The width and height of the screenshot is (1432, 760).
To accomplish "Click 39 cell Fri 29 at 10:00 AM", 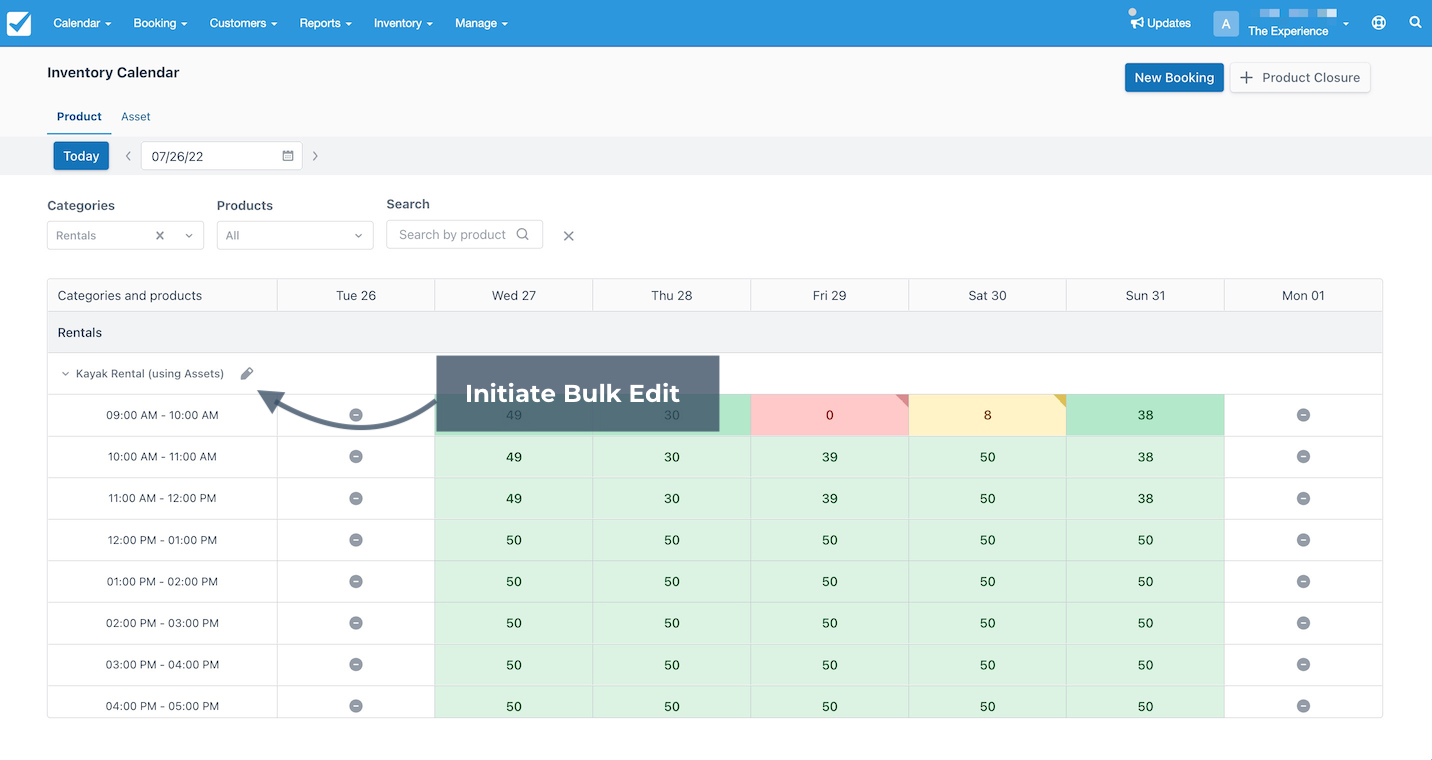I will pos(830,457).
